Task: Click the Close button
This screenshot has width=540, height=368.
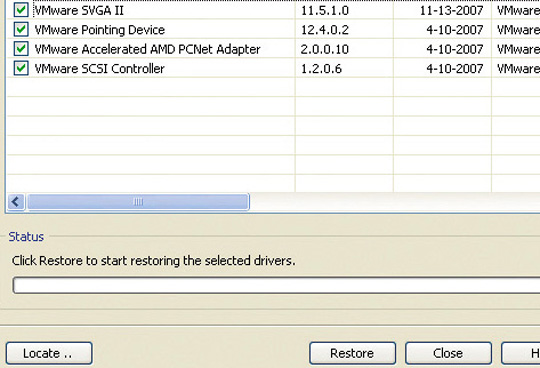Action: [448, 353]
